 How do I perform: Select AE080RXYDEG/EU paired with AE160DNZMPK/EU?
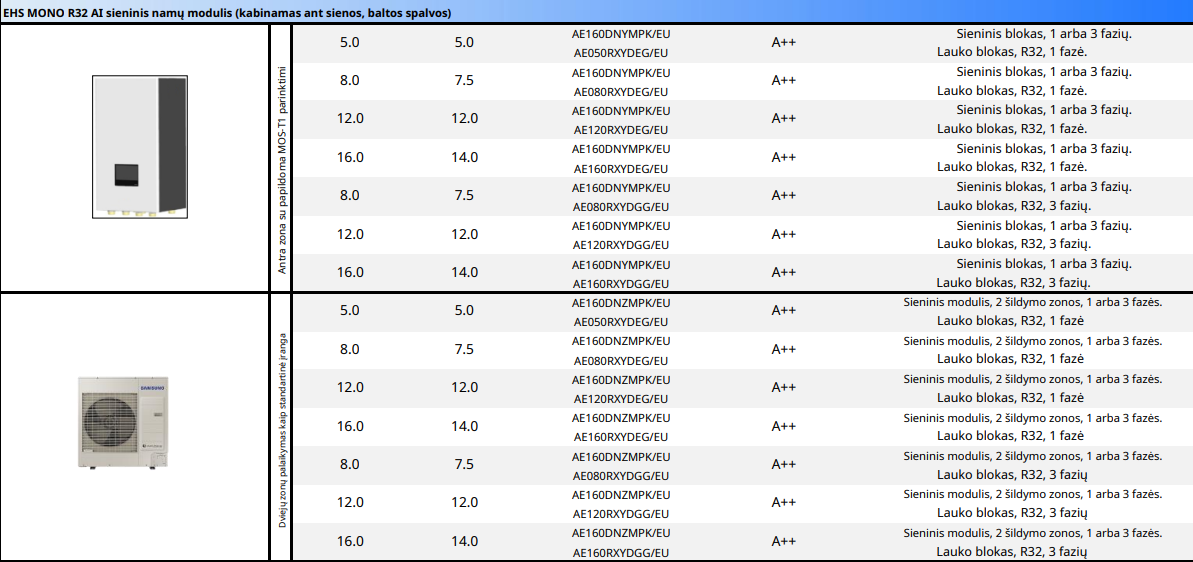coord(621,360)
